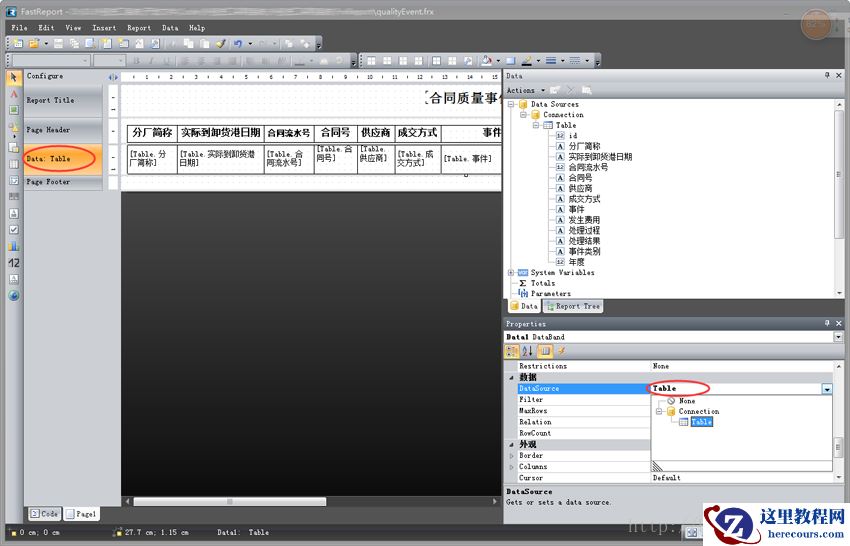Collapse the Data Sources tree node

511,104
